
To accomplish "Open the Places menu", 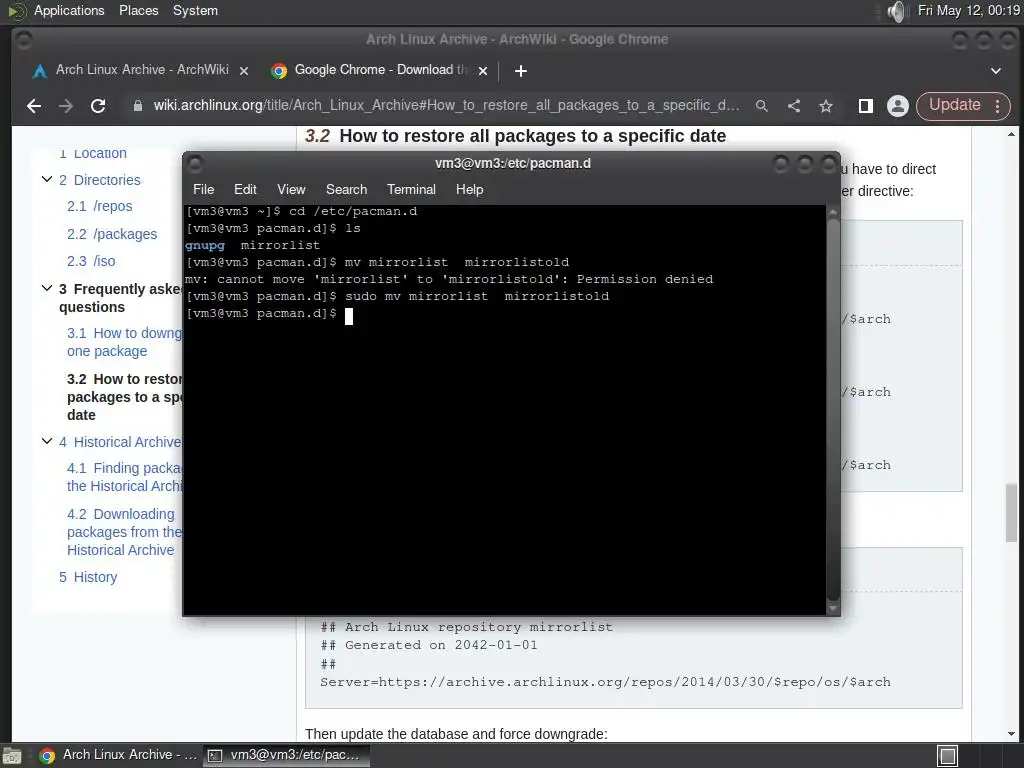I will click(x=138, y=10).
